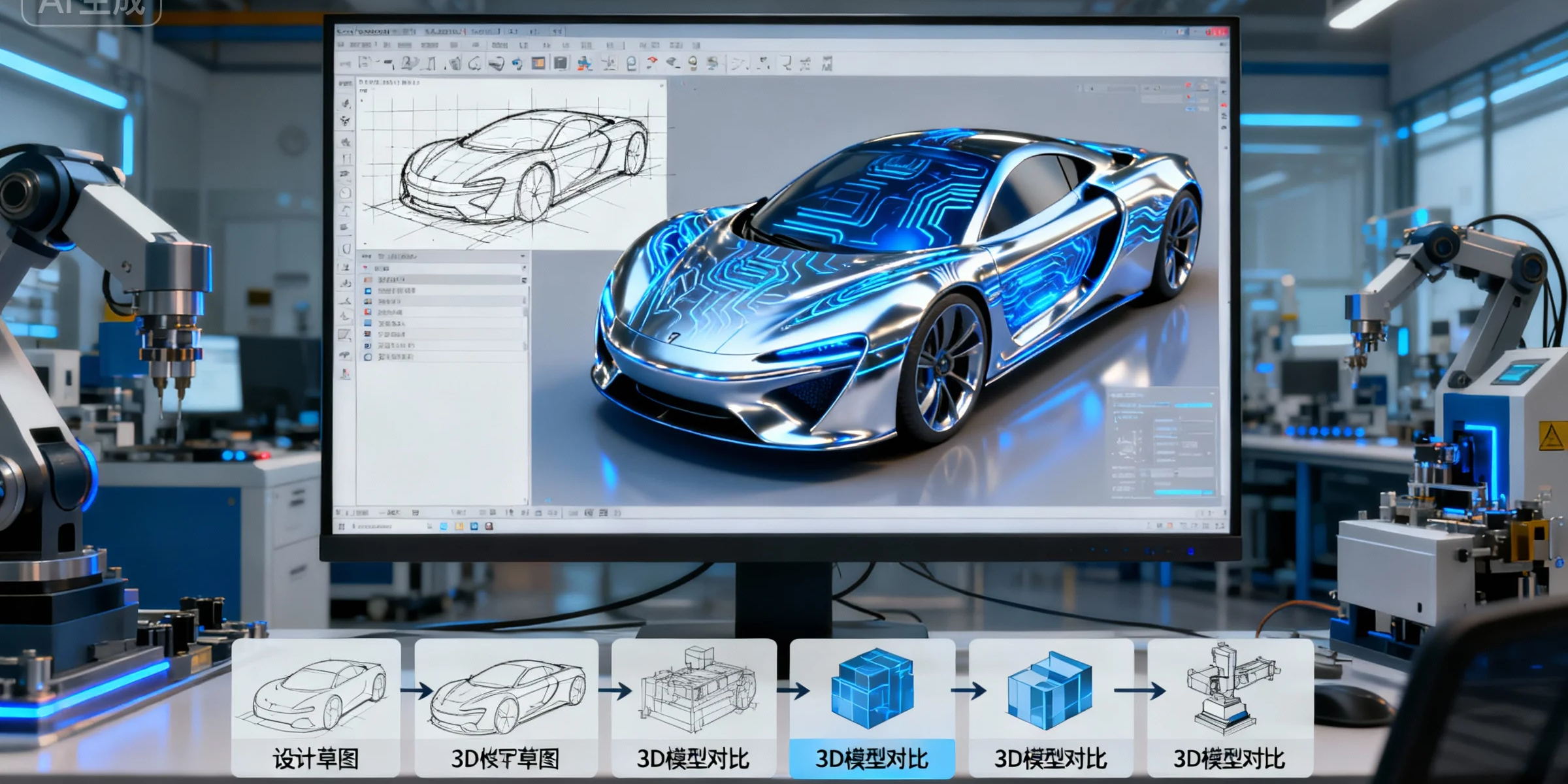Click the light bulb toolbar icon
Screen dimensions: 1568x784
[693, 63]
